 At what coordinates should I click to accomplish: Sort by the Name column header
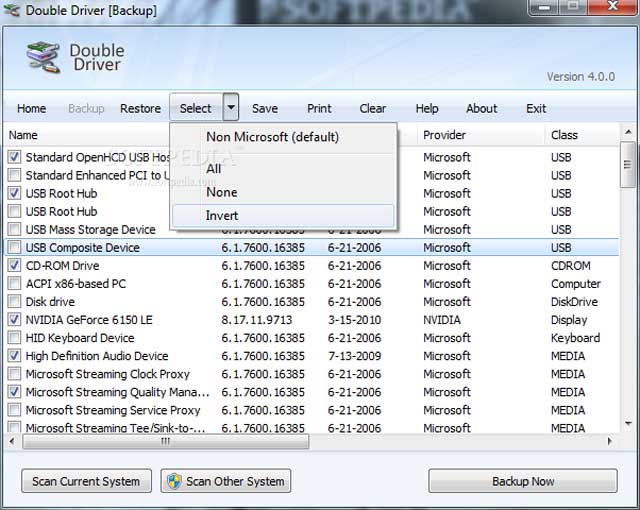[x=23, y=135]
